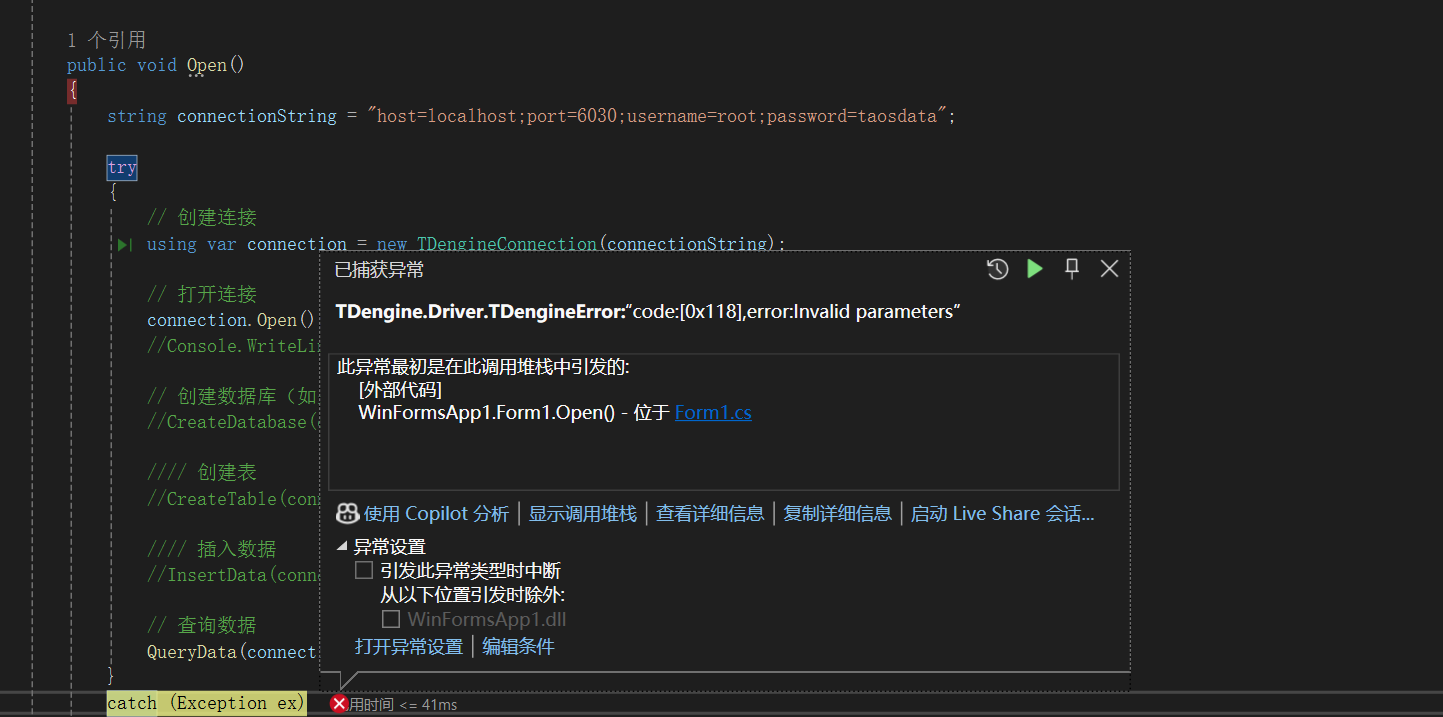Image resolution: width=1443 pixels, height=717 pixels.
Task: Toggle the WinFormsApp1.dll exclusion checkbox
Action: pos(391,620)
